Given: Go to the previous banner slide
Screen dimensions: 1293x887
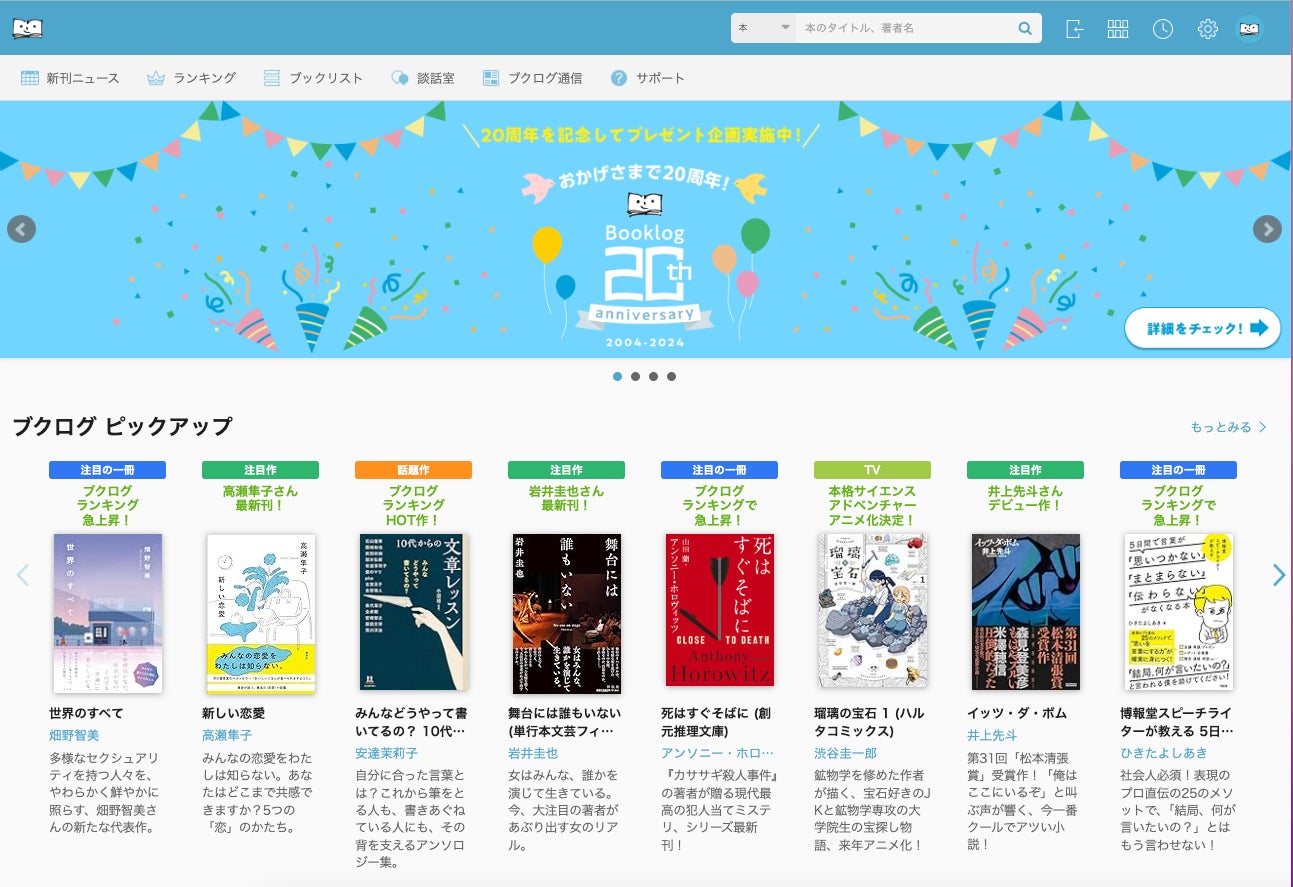Looking at the screenshot, I should [21, 229].
